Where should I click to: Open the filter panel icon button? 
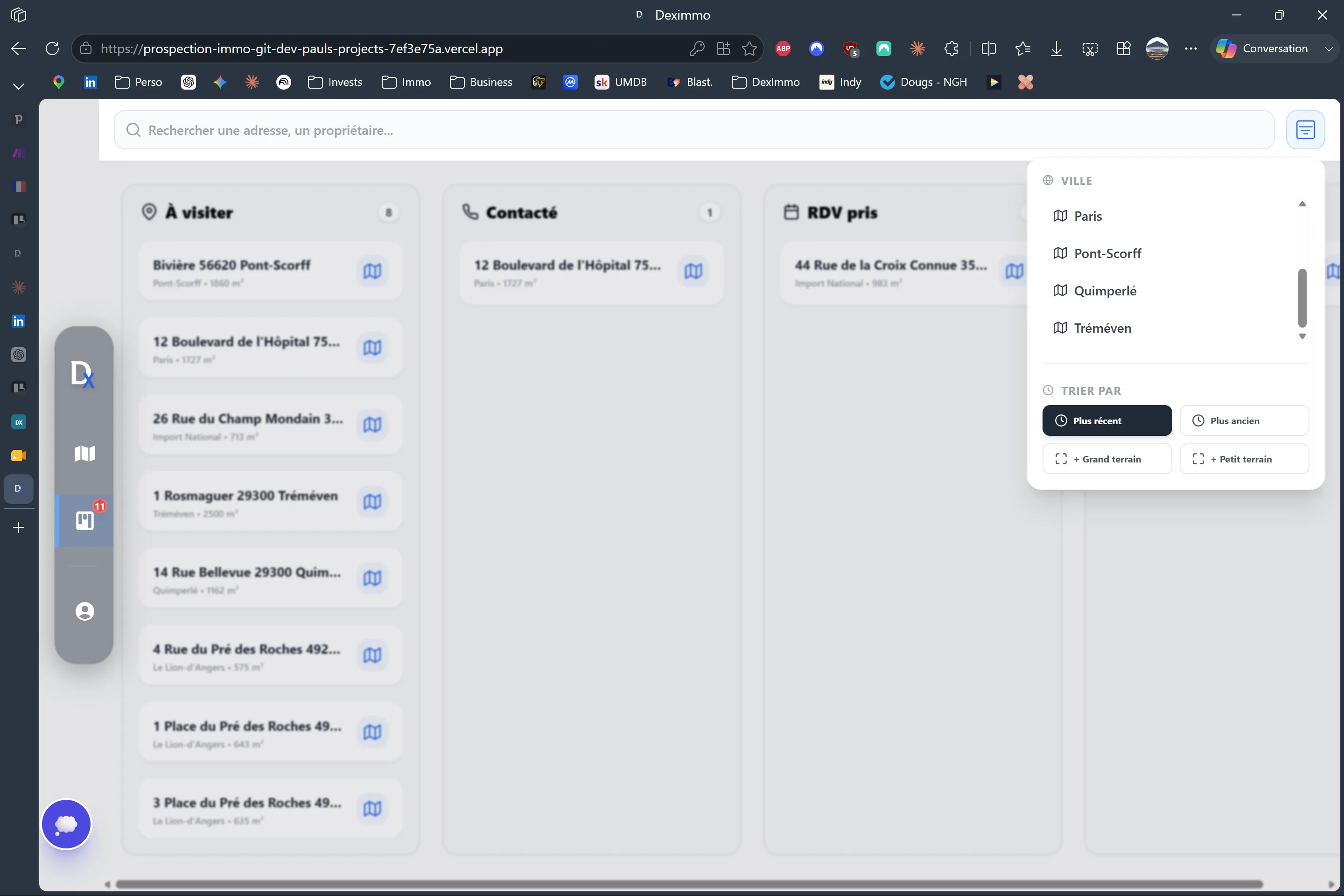(x=1305, y=130)
